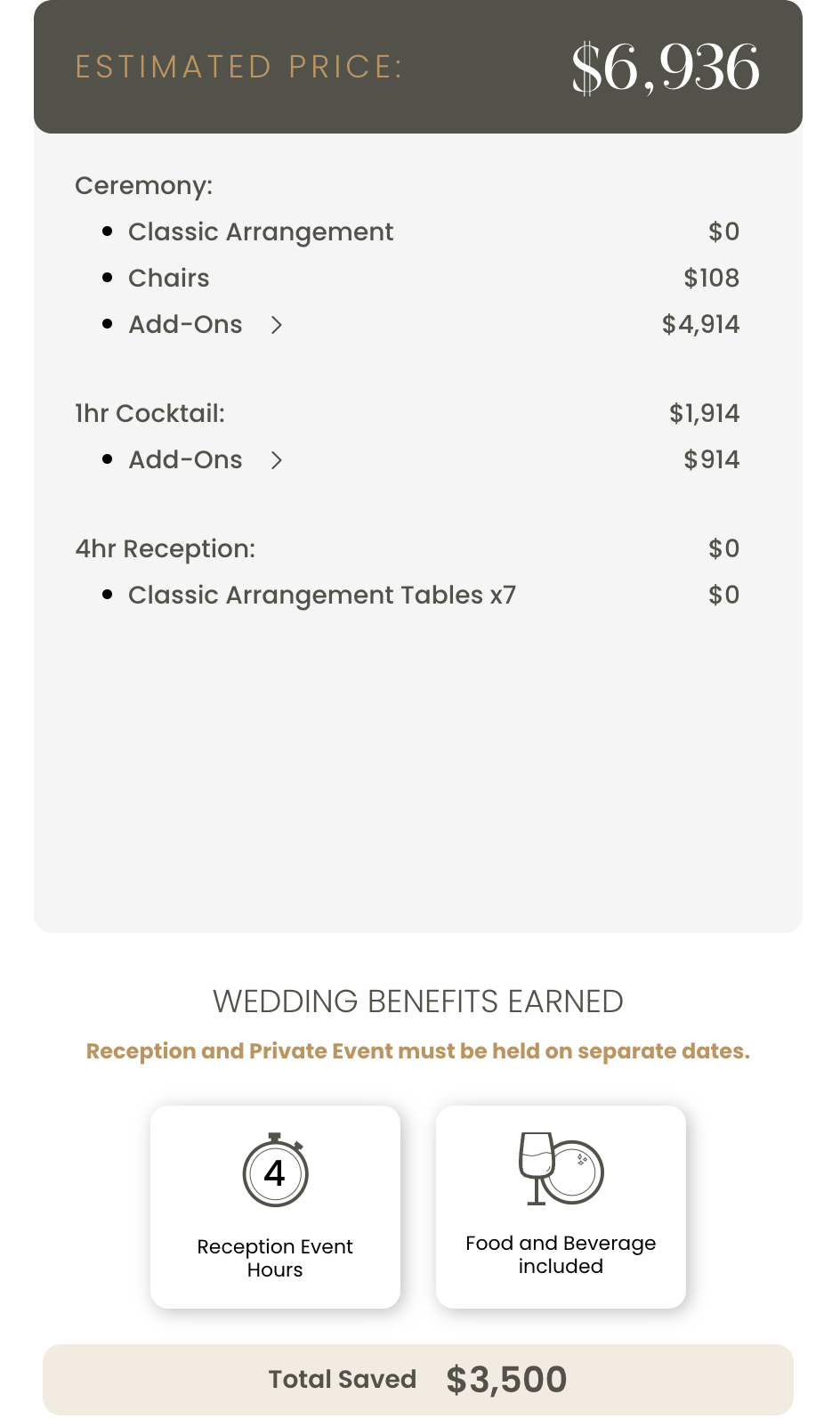Click the Chairs line item

pyautogui.click(x=169, y=279)
